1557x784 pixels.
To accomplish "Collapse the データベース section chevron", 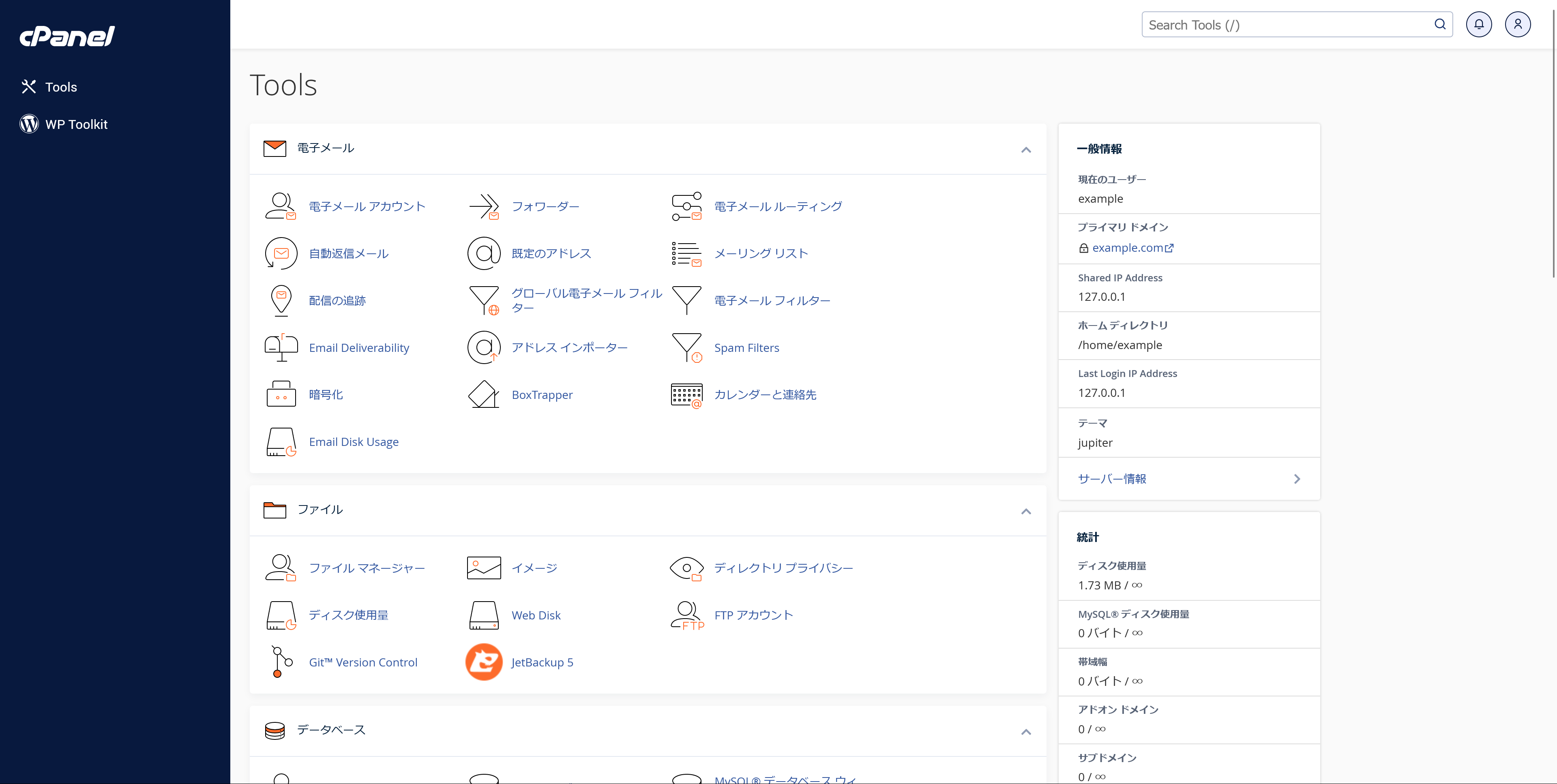I will (x=1026, y=731).
